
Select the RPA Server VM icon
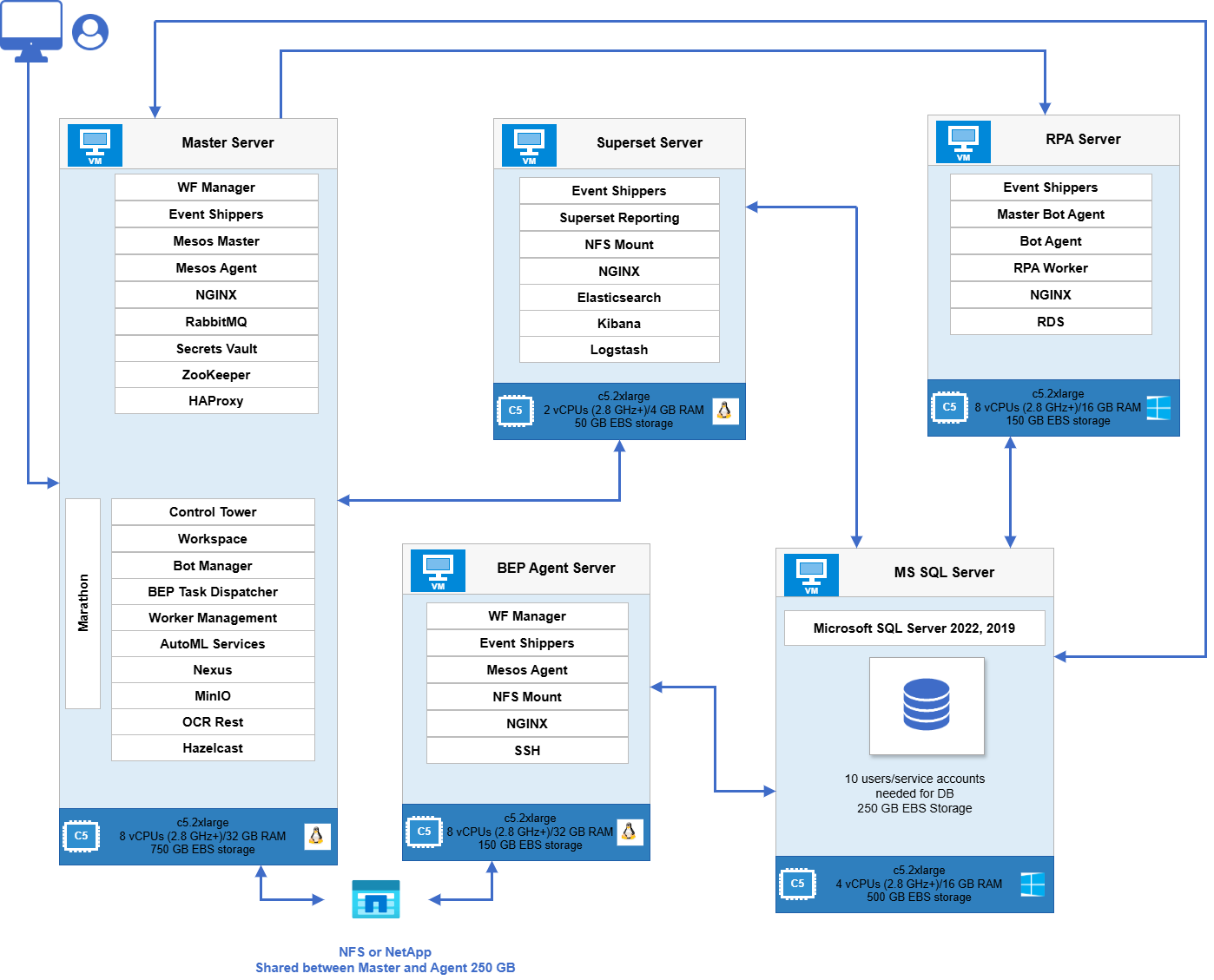[x=963, y=141]
